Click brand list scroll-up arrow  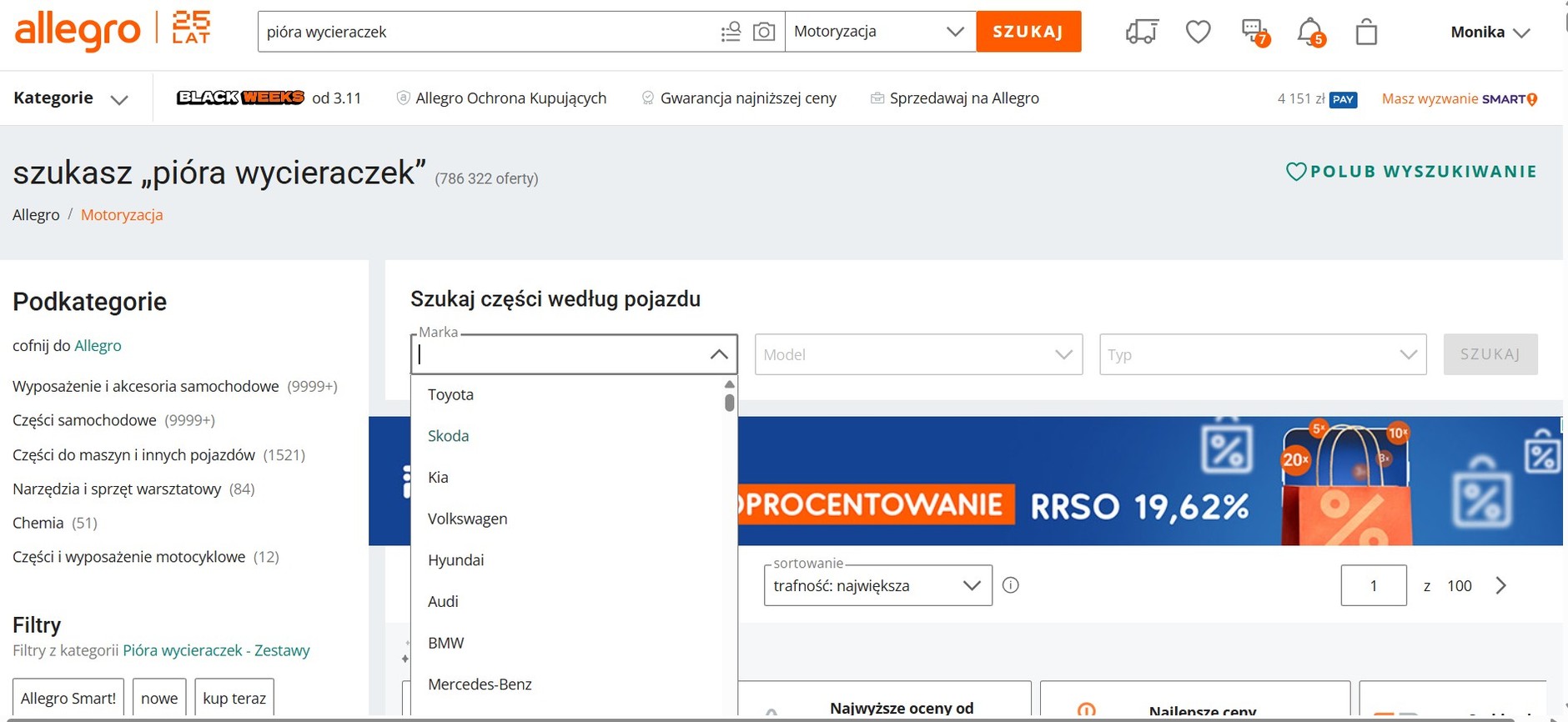(730, 384)
